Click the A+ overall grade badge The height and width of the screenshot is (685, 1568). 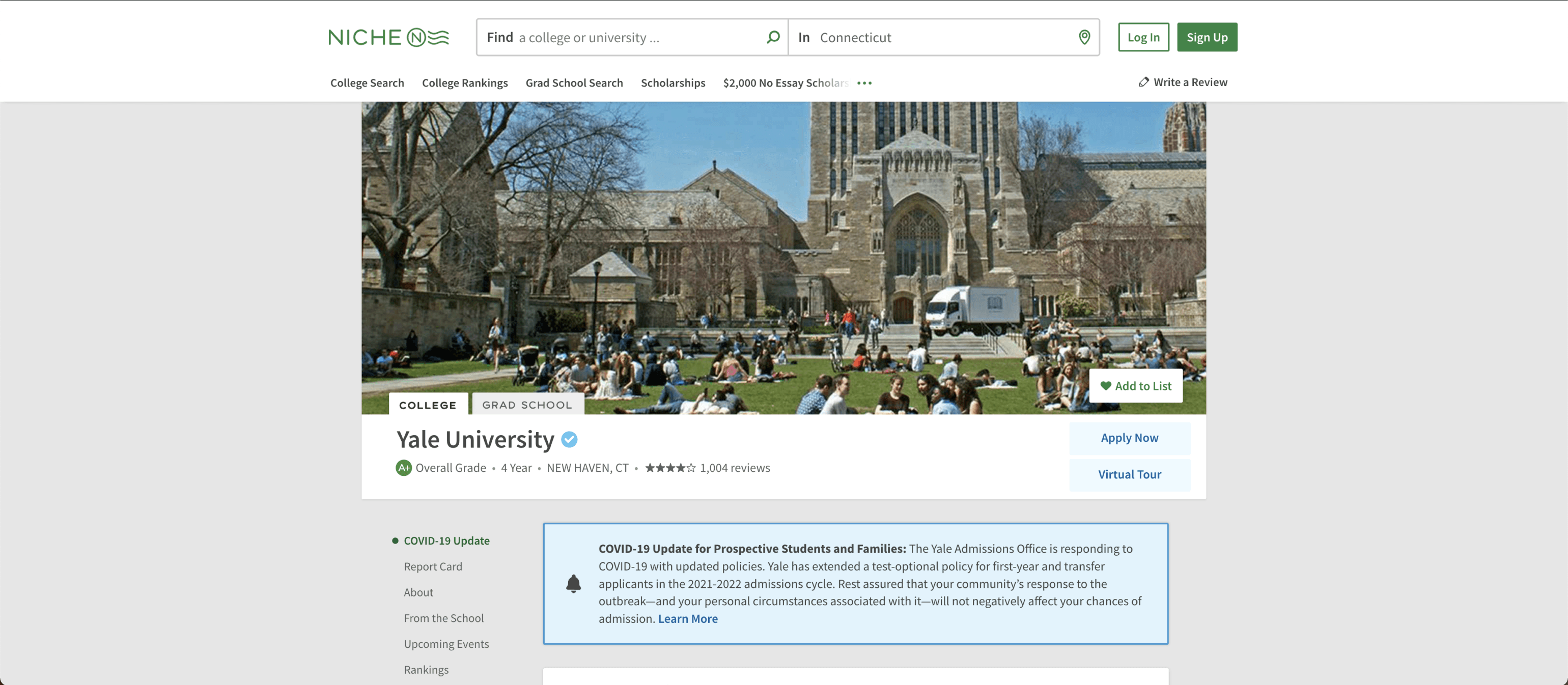(x=404, y=468)
